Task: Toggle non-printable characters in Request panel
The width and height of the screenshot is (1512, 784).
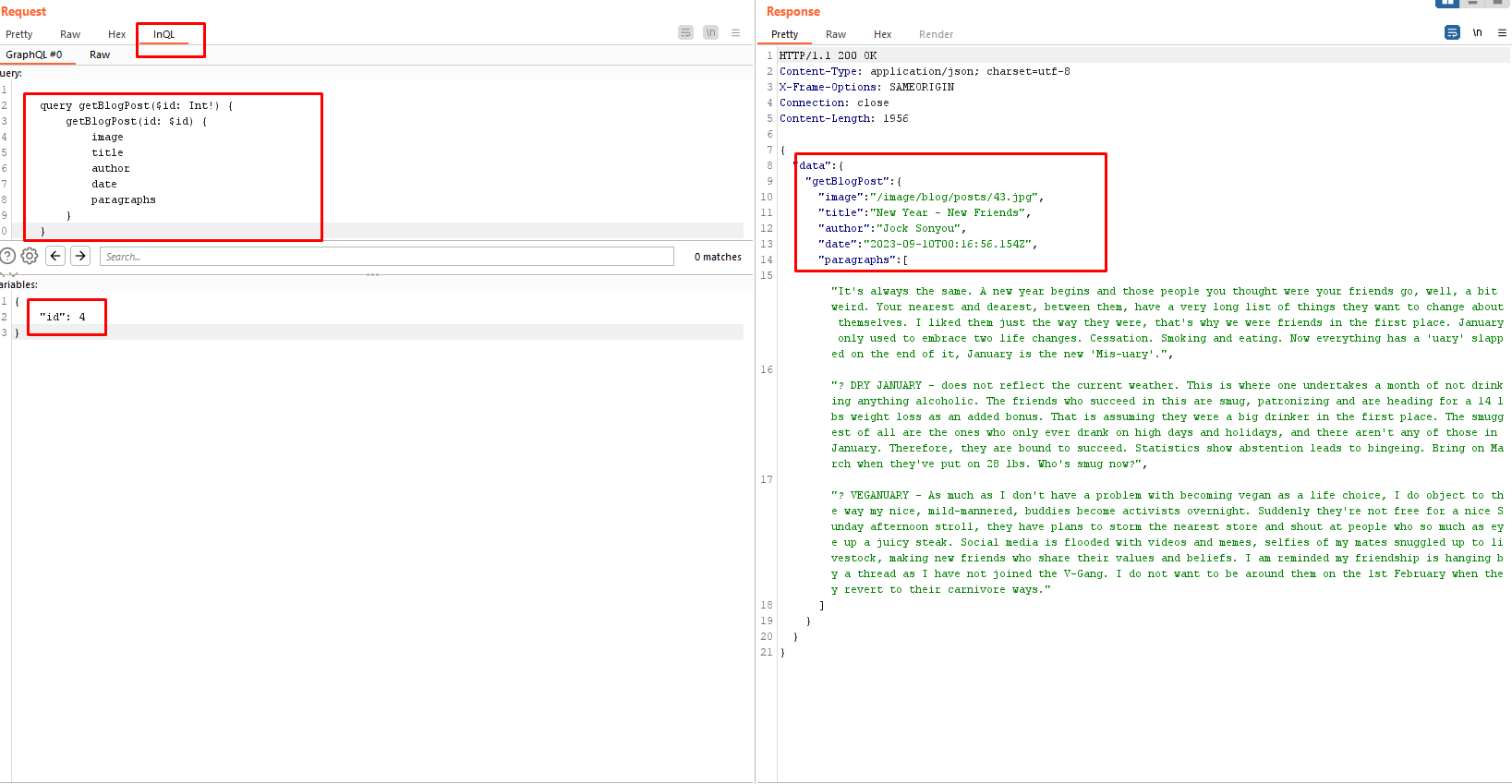Action: pyautogui.click(x=710, y=32)
